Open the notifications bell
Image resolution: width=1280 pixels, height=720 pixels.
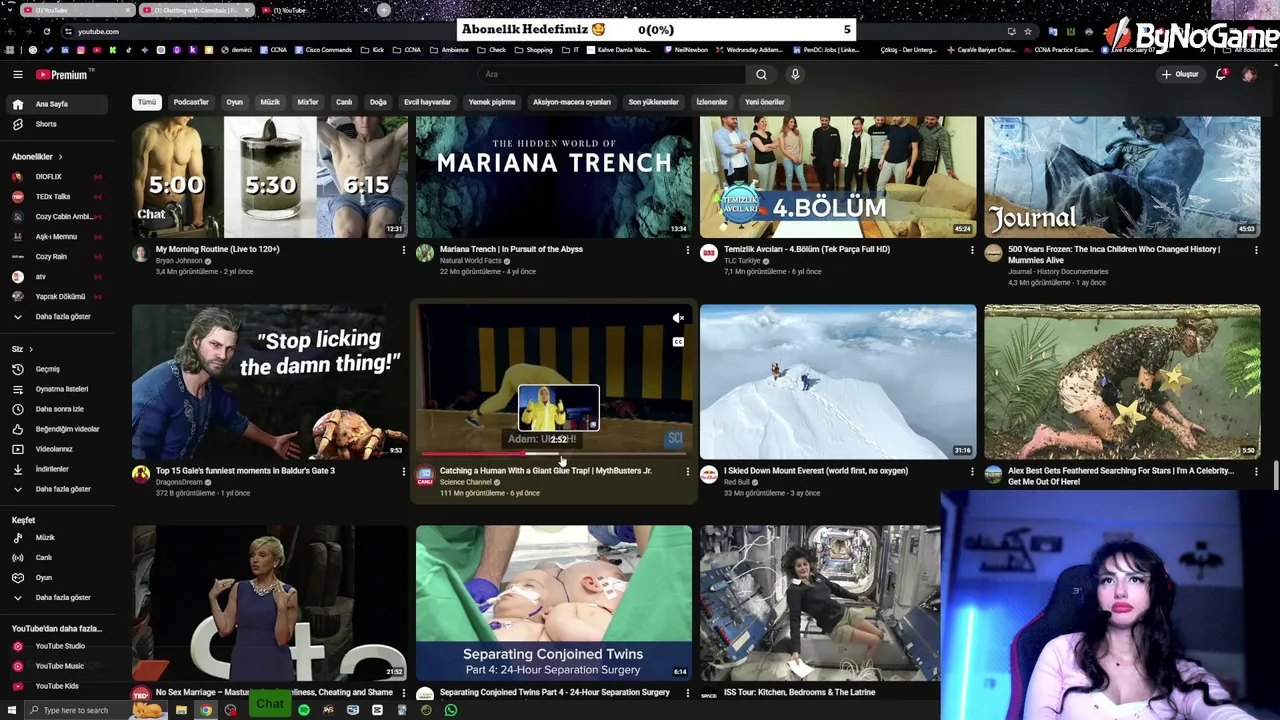(x=1221, y=74)
